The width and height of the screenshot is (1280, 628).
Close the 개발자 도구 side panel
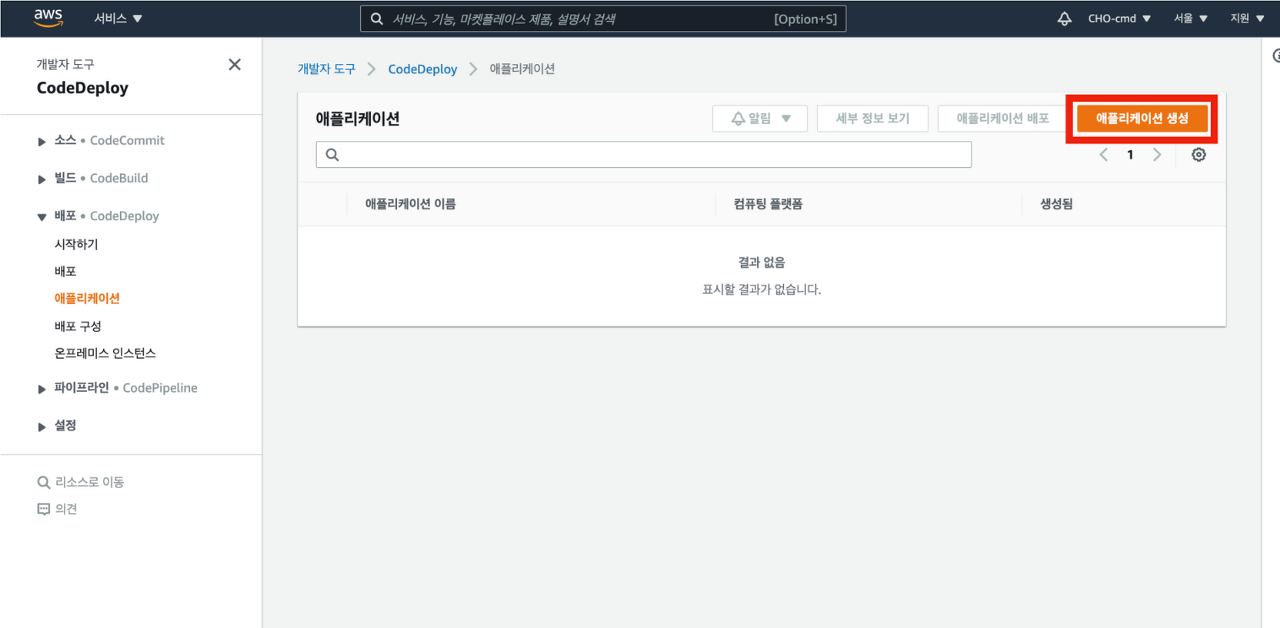(235, 65)
